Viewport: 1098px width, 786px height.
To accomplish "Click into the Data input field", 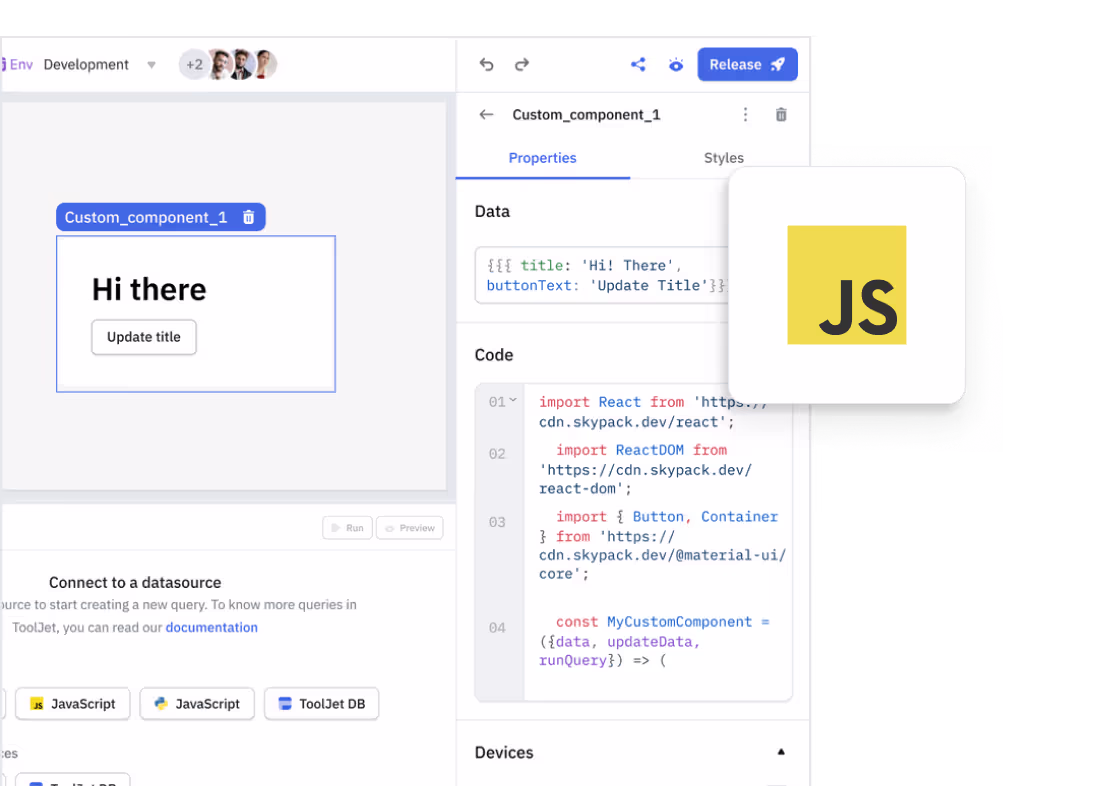I will click(x=600, y=275).
